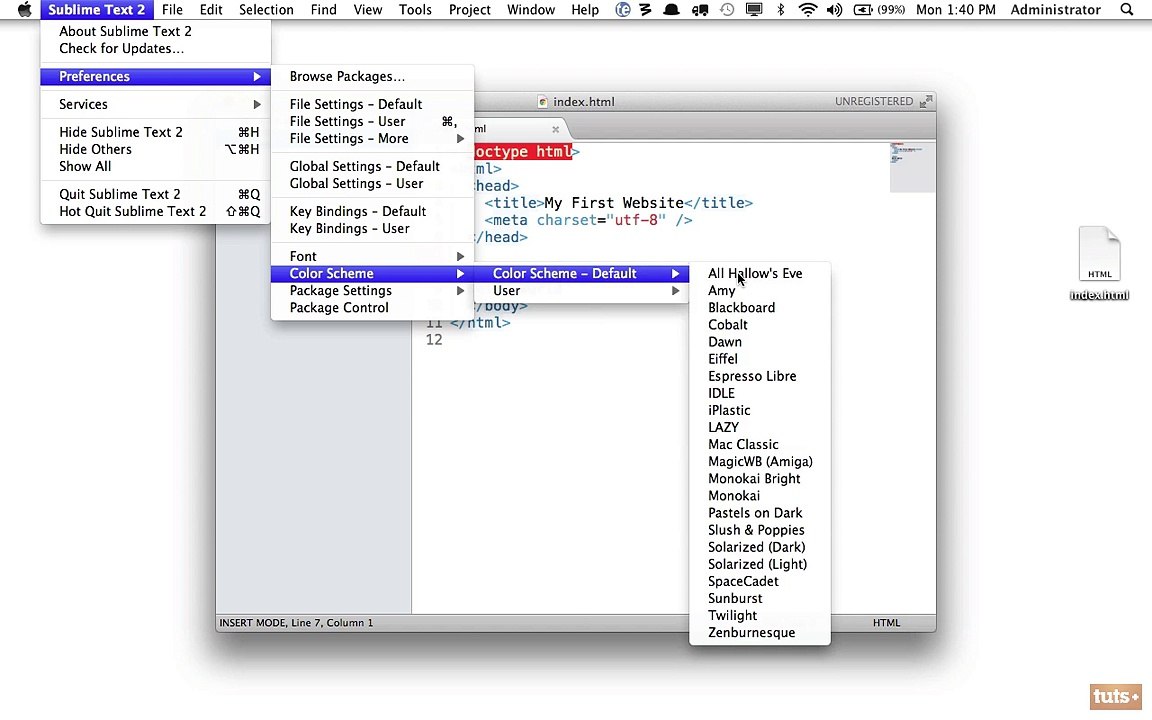
Task: Open the Bluetooth menu icon
Action: pos(781,10)
